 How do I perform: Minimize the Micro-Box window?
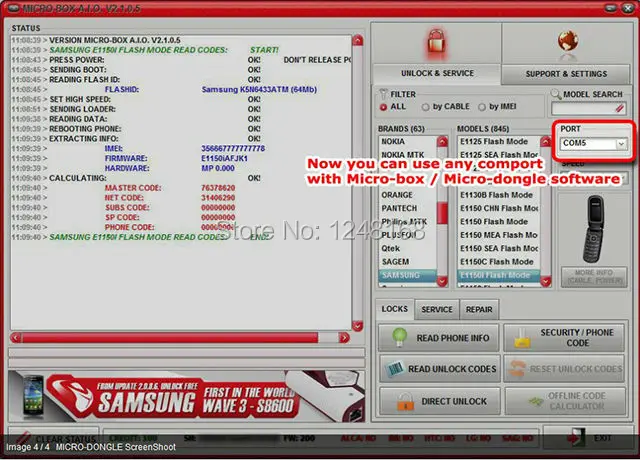(x=611, y=8)
